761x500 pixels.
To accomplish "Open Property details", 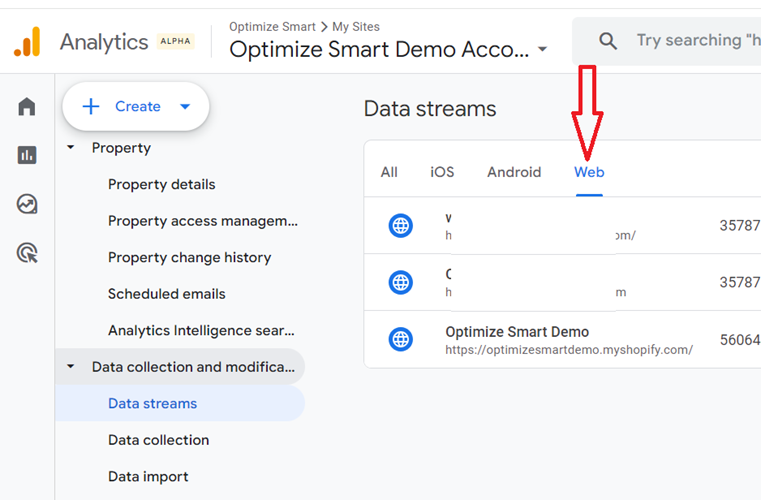I will coord(162,184).
